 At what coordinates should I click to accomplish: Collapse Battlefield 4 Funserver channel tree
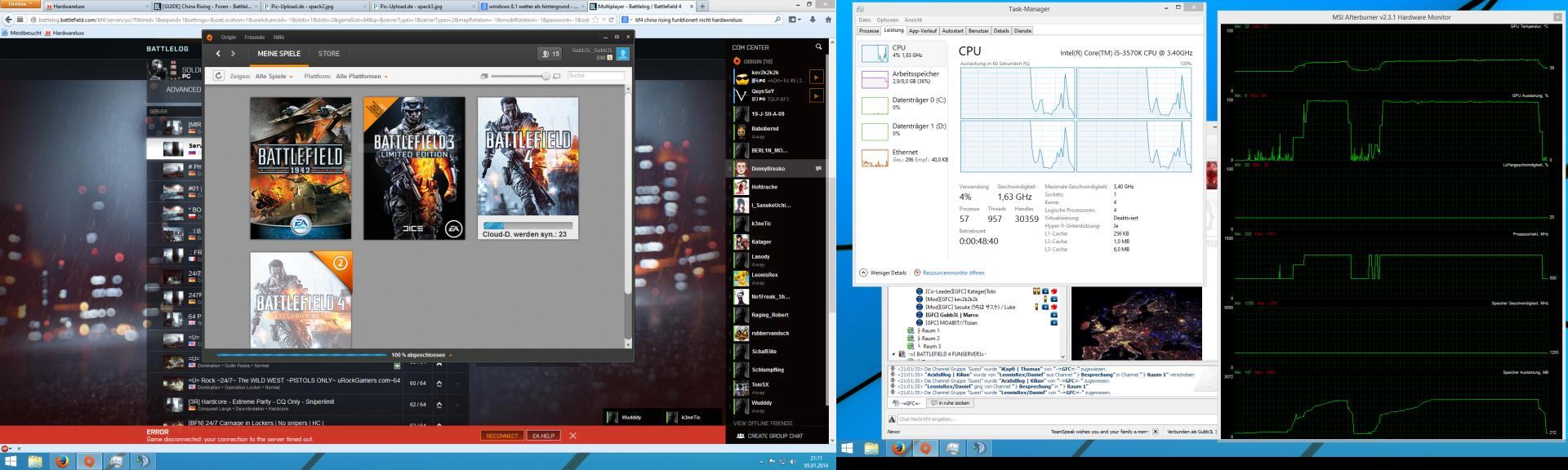coord(893,354)
